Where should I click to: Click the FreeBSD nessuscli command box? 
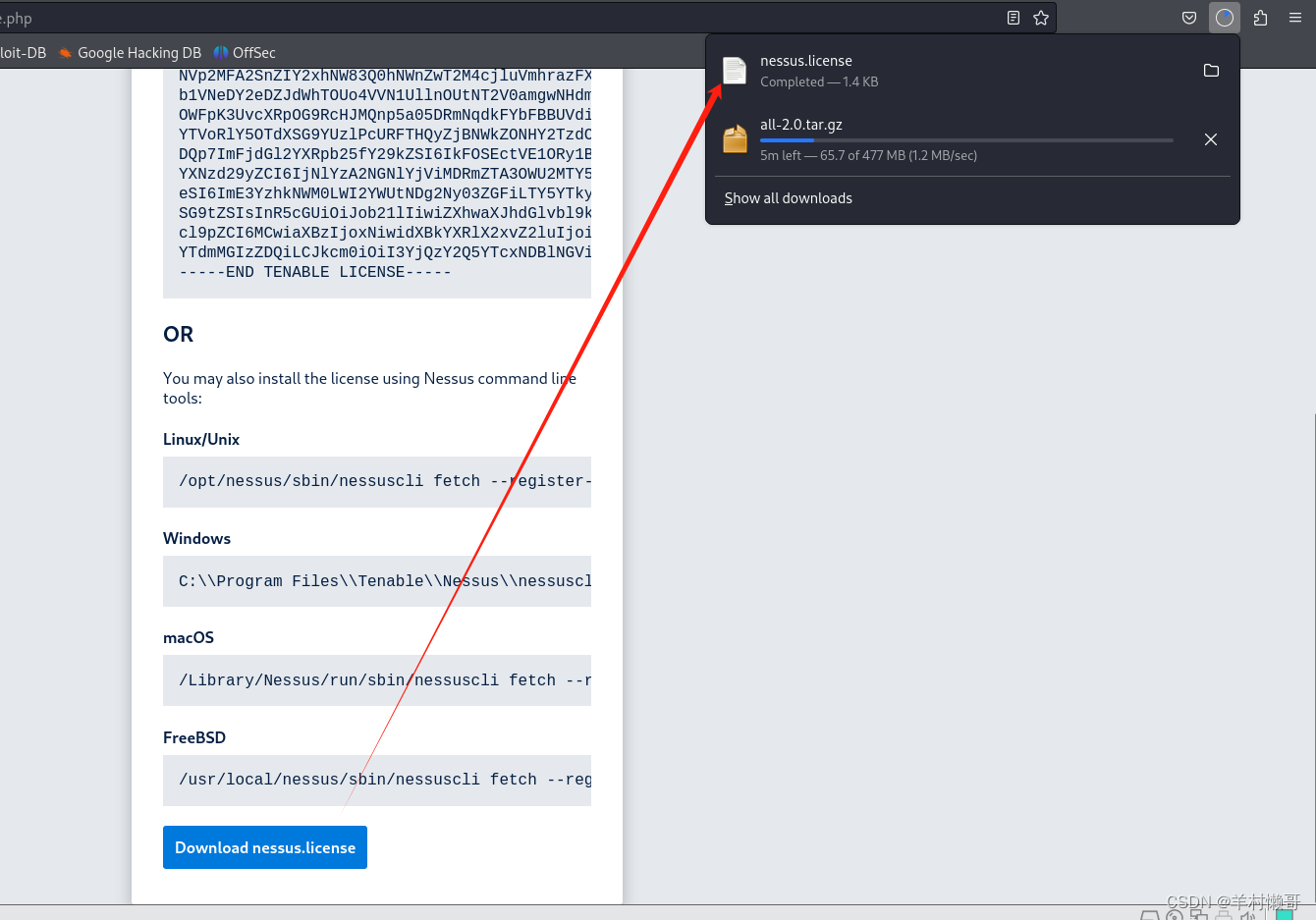[x=377, y=780]
